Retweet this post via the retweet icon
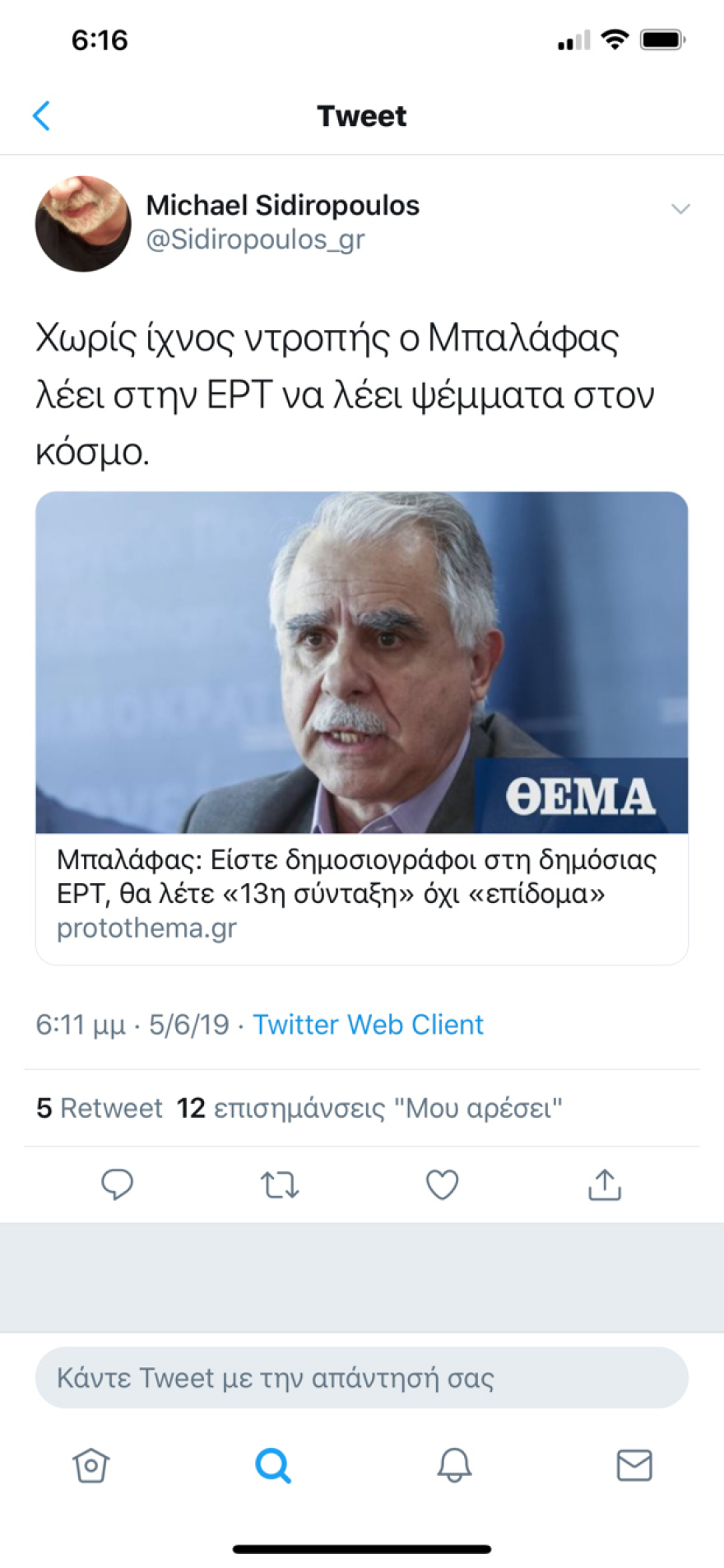The height and width of the screenshot is (1568, 724). tap(279, 1184)
